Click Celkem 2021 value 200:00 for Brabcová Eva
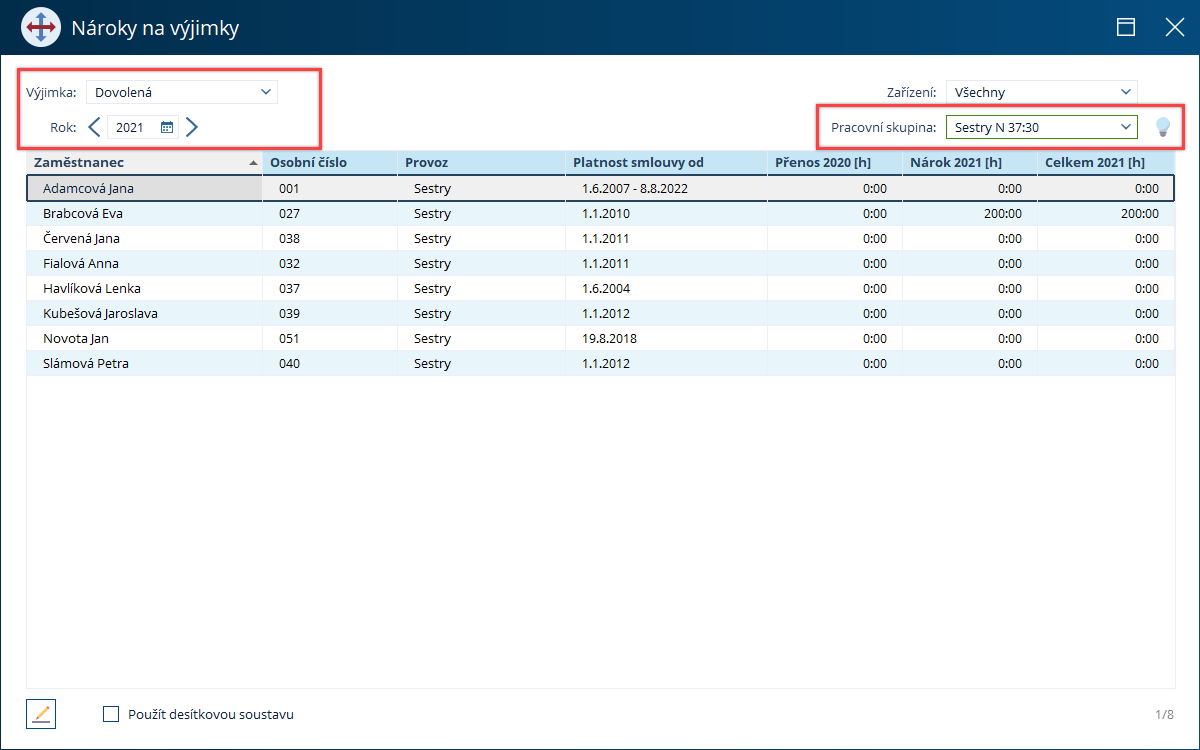 1140,213
